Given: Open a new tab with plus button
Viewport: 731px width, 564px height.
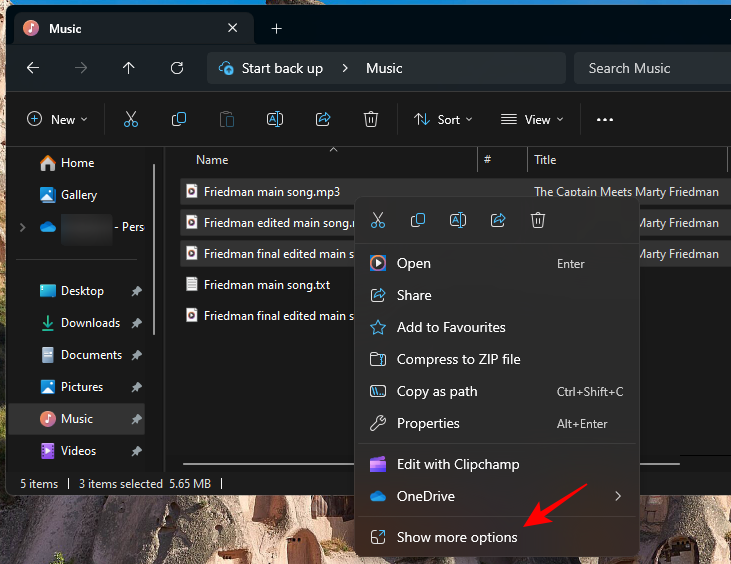Looking at the screenshot, I should (277, 28).
